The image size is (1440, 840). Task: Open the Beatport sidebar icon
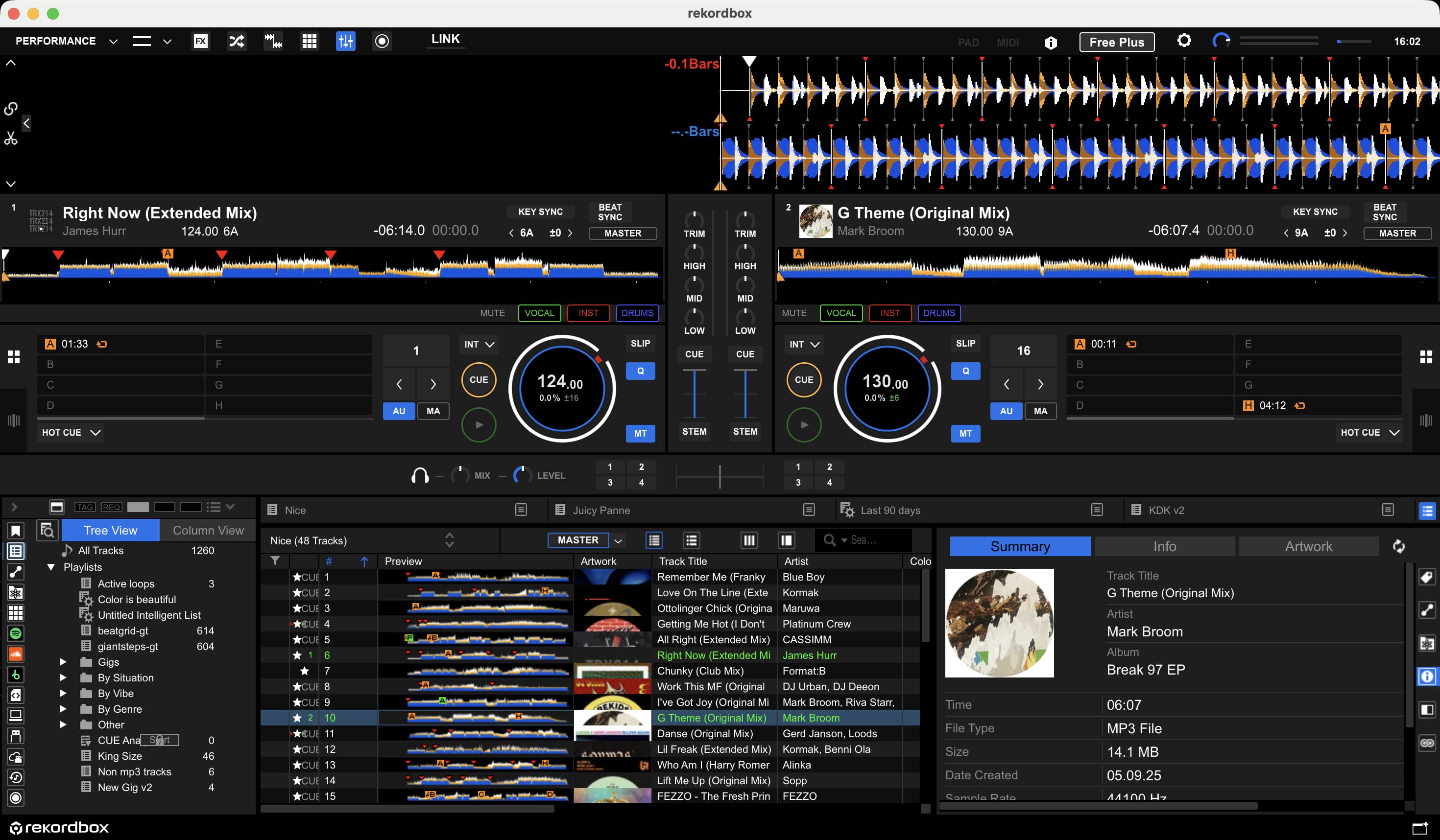pyautogui.click(x=16, y=675)
